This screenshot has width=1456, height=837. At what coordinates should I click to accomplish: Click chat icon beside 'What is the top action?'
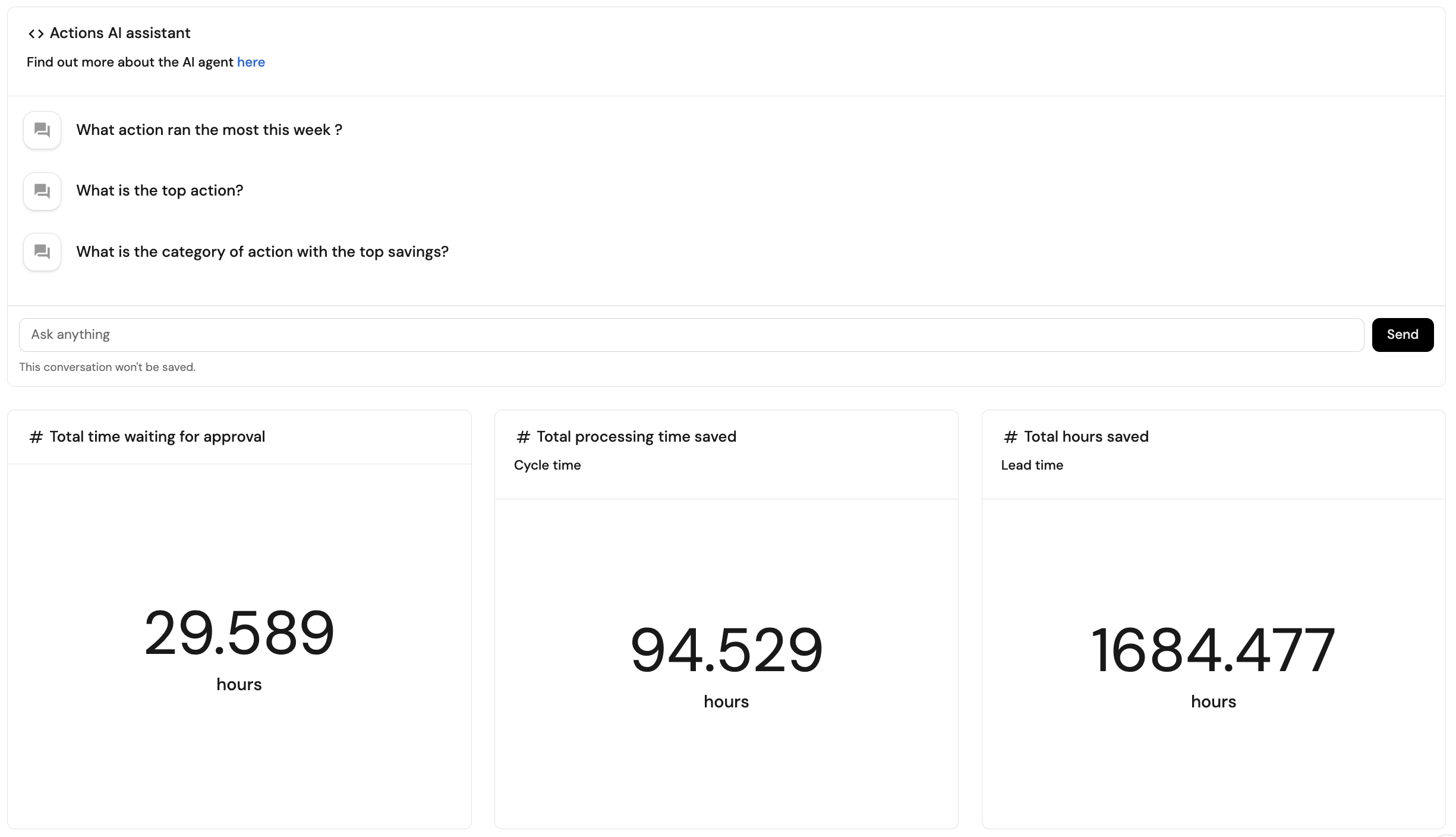(x=42, y=191)
